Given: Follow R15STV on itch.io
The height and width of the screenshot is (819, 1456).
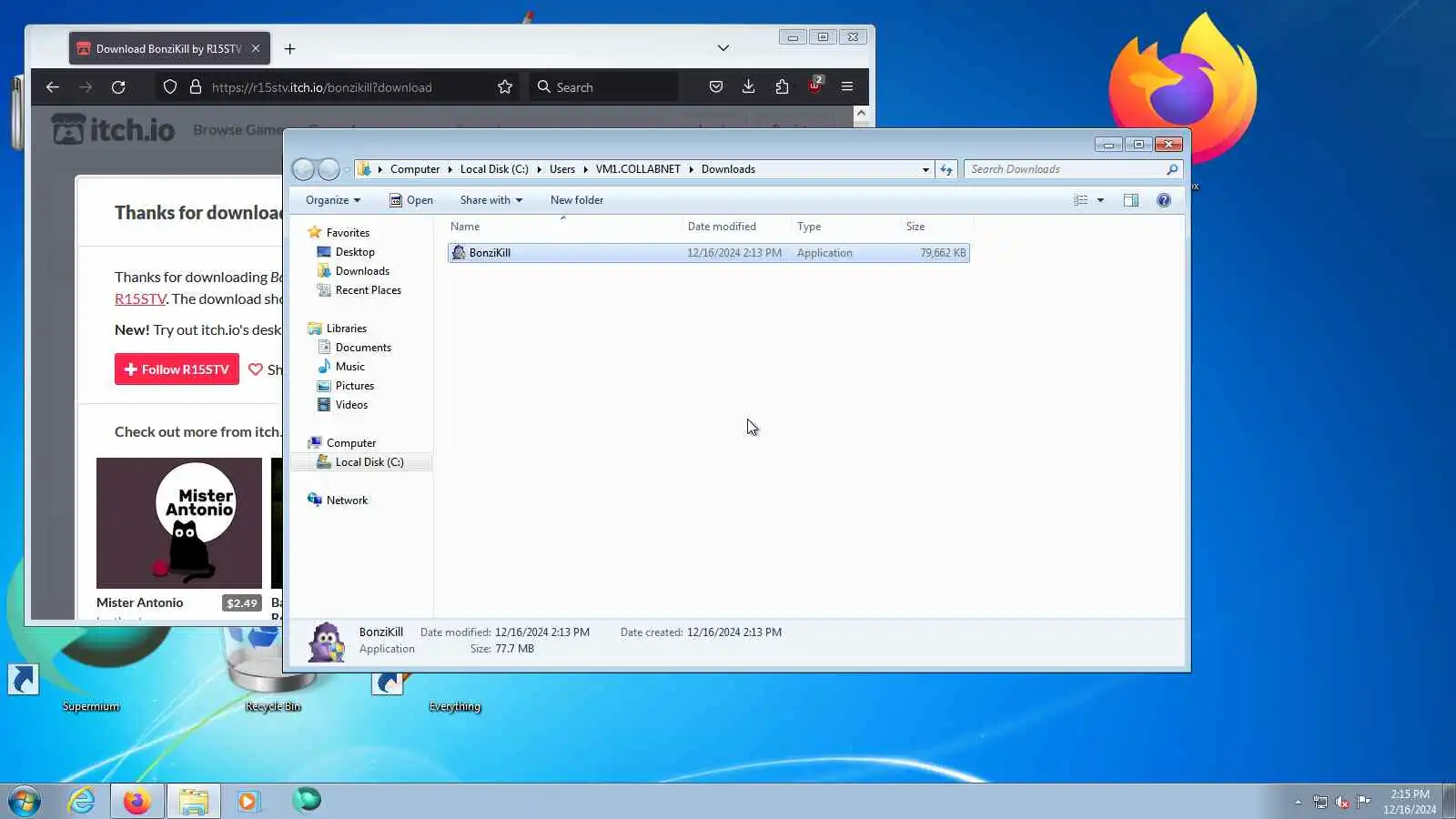Looking at the screenshot, I should (177, 369).
